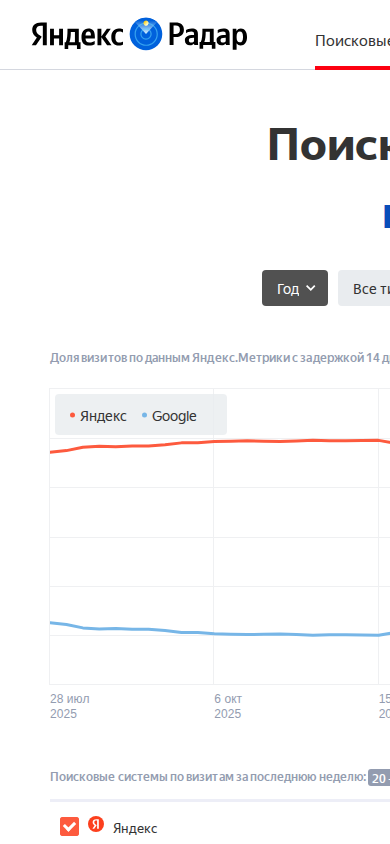Click the 6 окт 2025 axis label
The height and width of the screenshot is (844, 390).
coord(228,706)
